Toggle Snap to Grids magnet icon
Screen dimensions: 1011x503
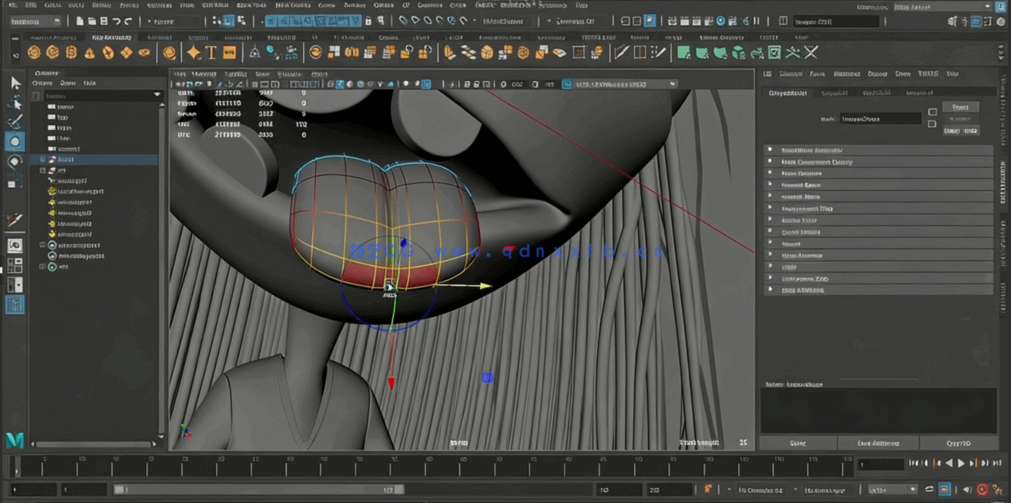403,21
